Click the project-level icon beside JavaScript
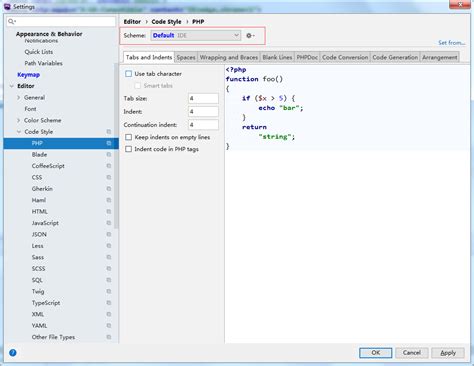Screen dimensions: 474x366 tap(109, 223)
